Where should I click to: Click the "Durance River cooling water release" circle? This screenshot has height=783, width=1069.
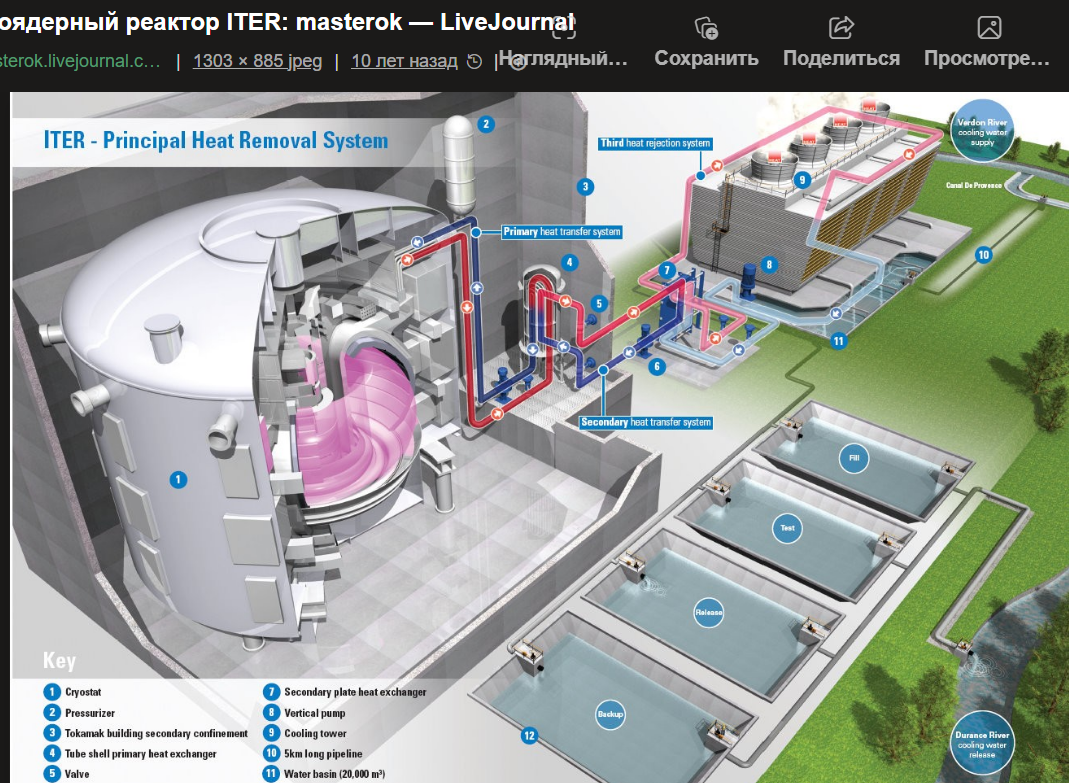coord(982,743)
